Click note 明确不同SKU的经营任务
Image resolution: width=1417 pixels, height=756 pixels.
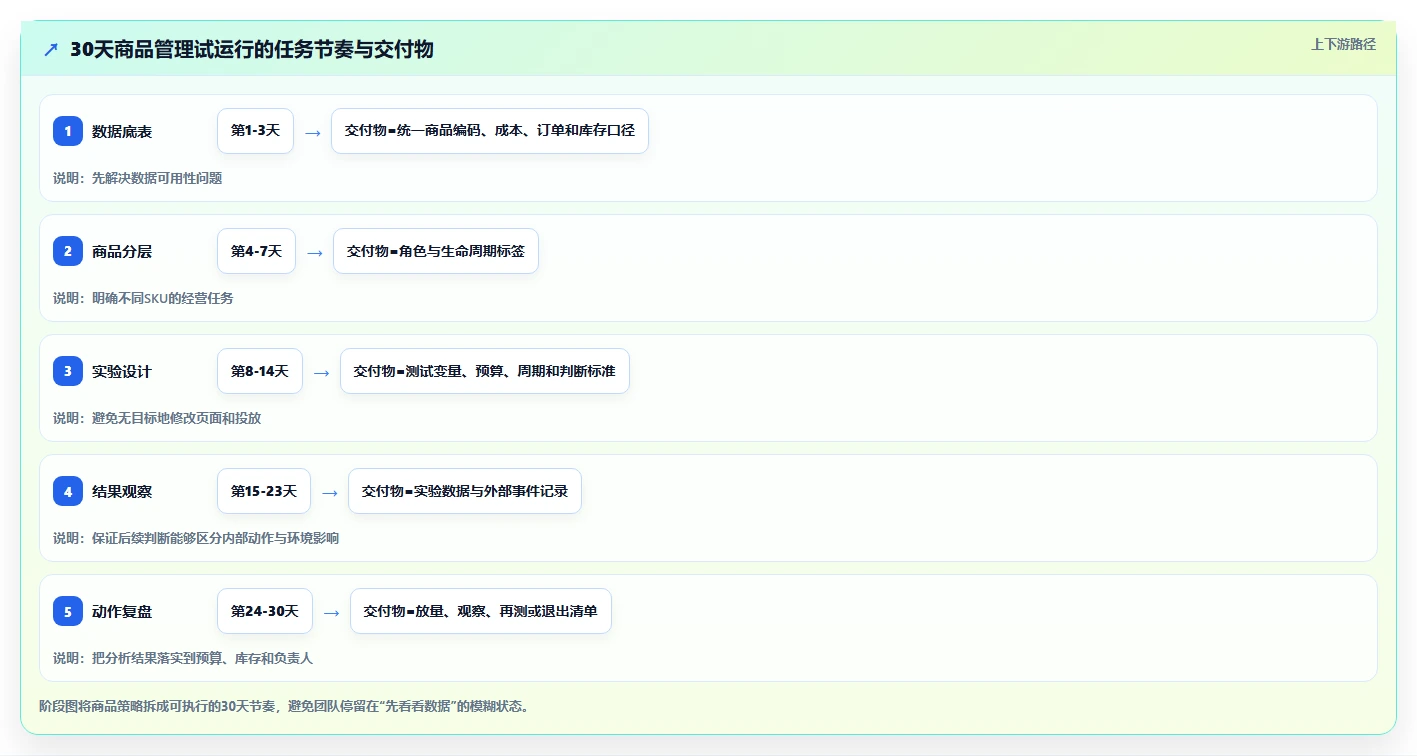[143, 298]
